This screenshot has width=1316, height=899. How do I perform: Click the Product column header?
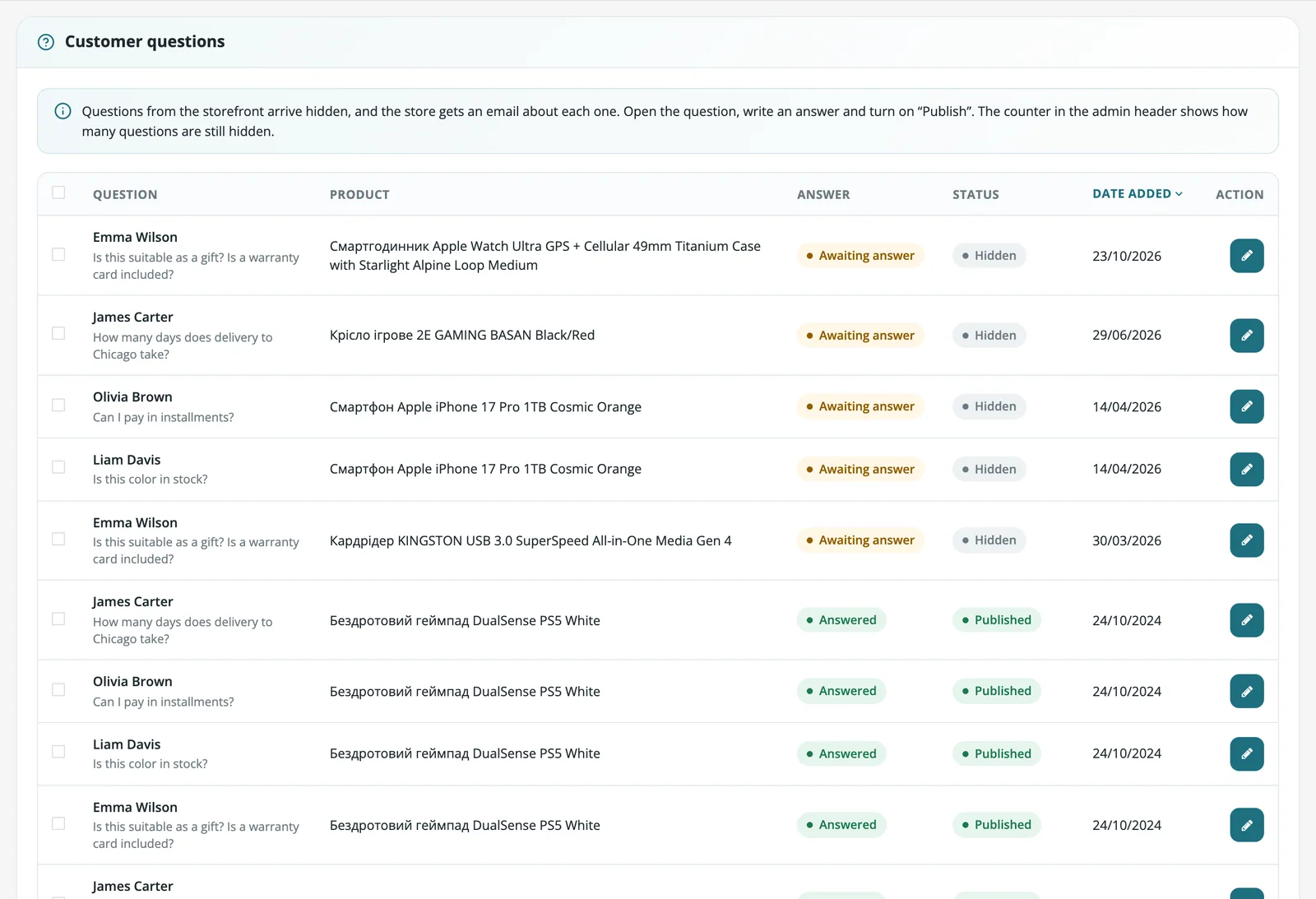pyautogui.click(x=359, y=195)
